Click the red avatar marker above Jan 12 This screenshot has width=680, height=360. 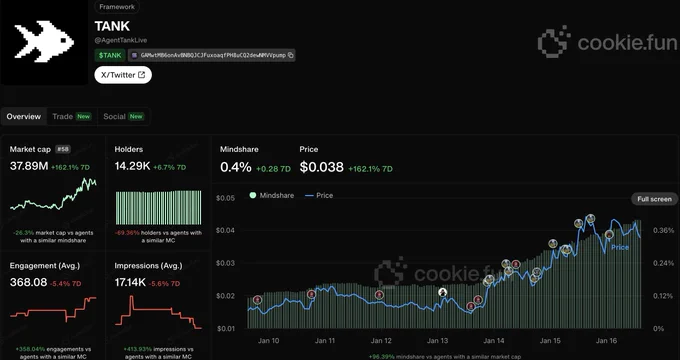[379, 295]
